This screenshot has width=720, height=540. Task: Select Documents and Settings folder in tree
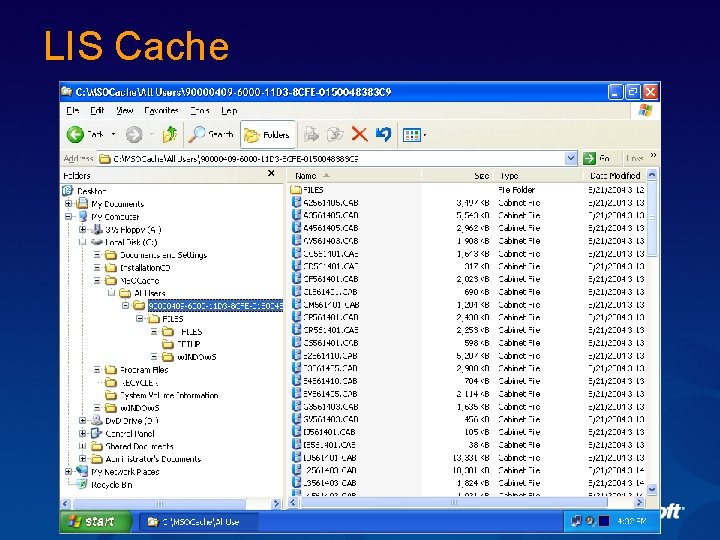coord(163,255)
